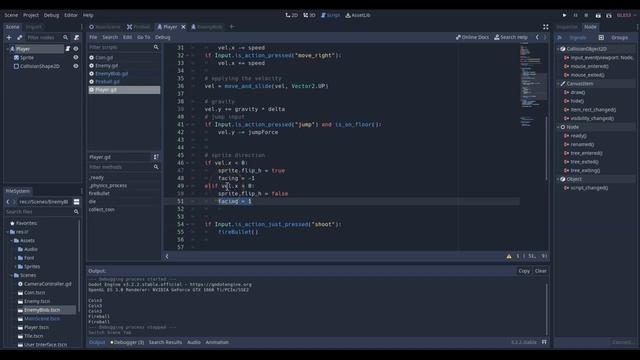This screenshot has width=640, height=360.
Task: Pause the running scene
Action: coord(576,15)
